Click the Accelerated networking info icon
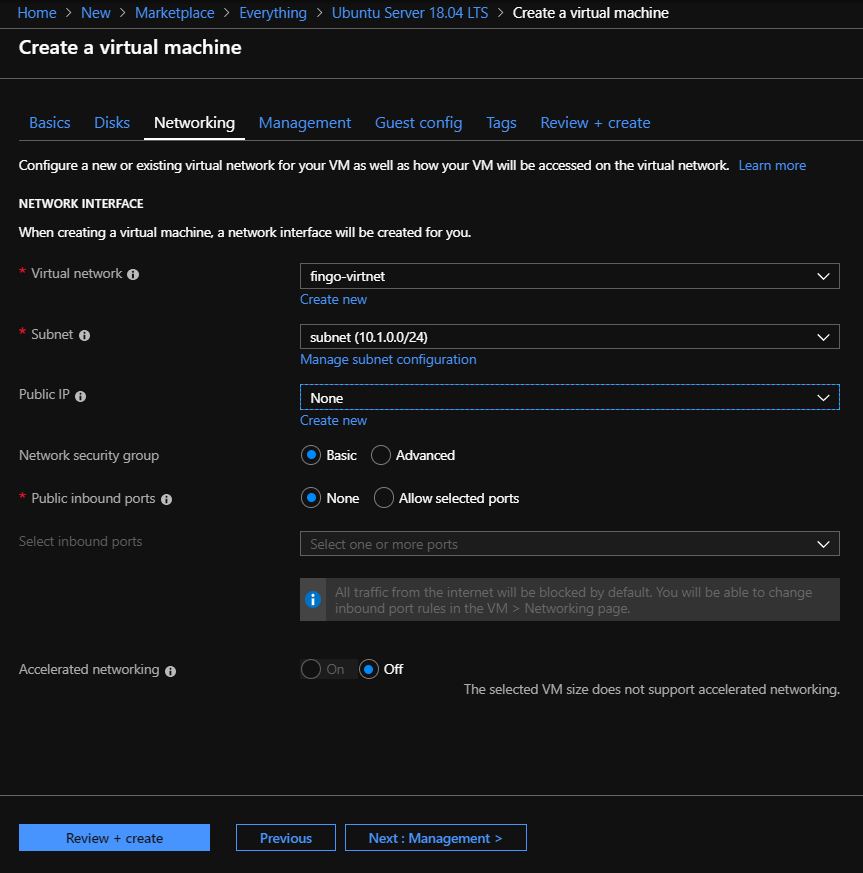The height and width of the screenshot is (873, 863). [171, 671]
